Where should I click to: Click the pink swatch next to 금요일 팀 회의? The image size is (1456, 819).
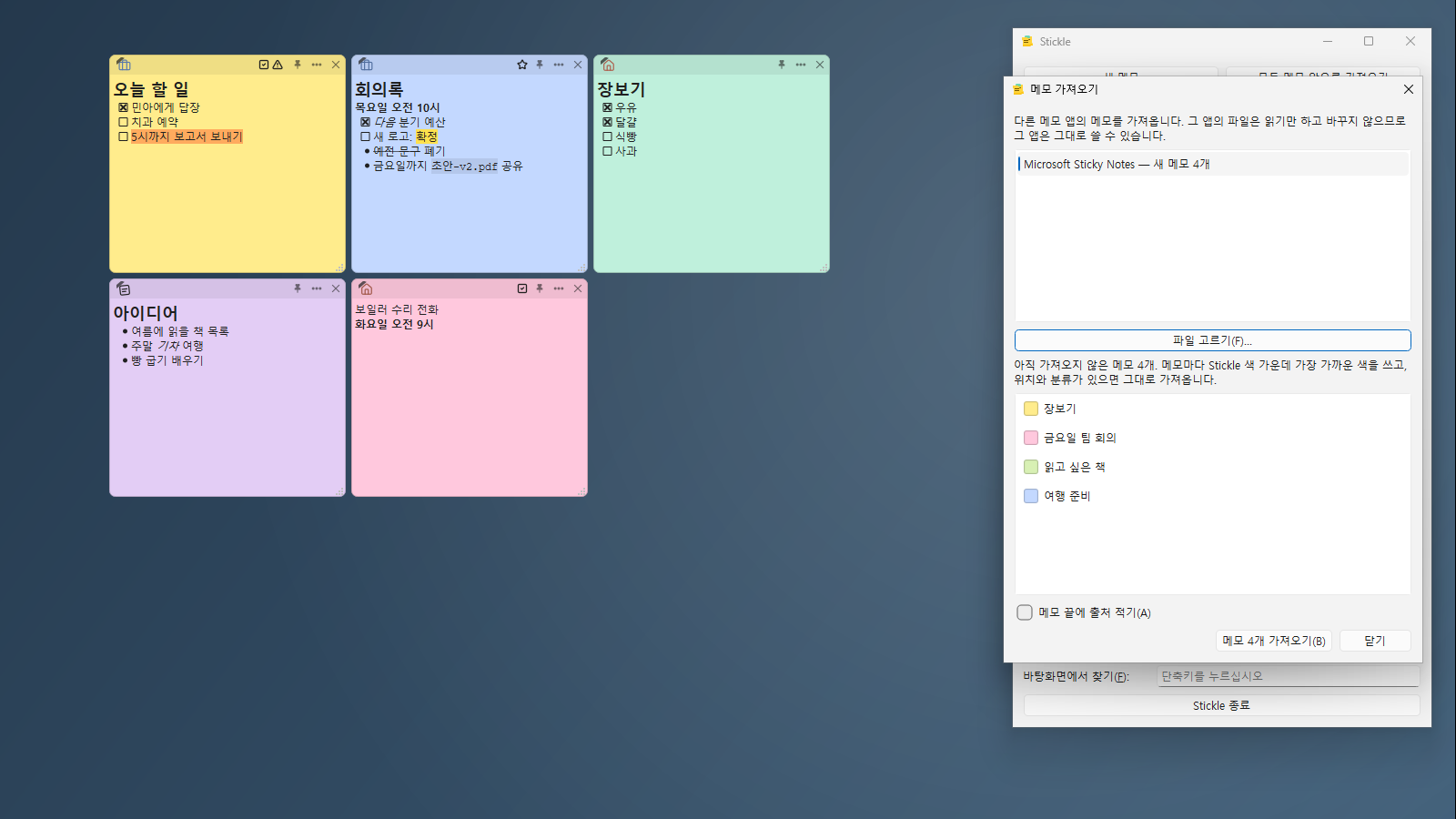click(1031, 438)
